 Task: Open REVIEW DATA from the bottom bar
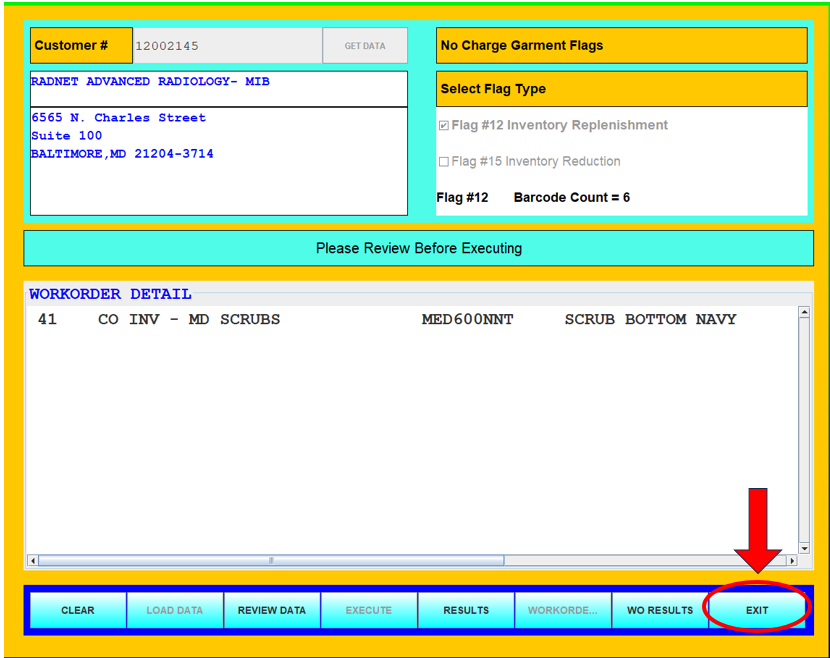point(271,610)
